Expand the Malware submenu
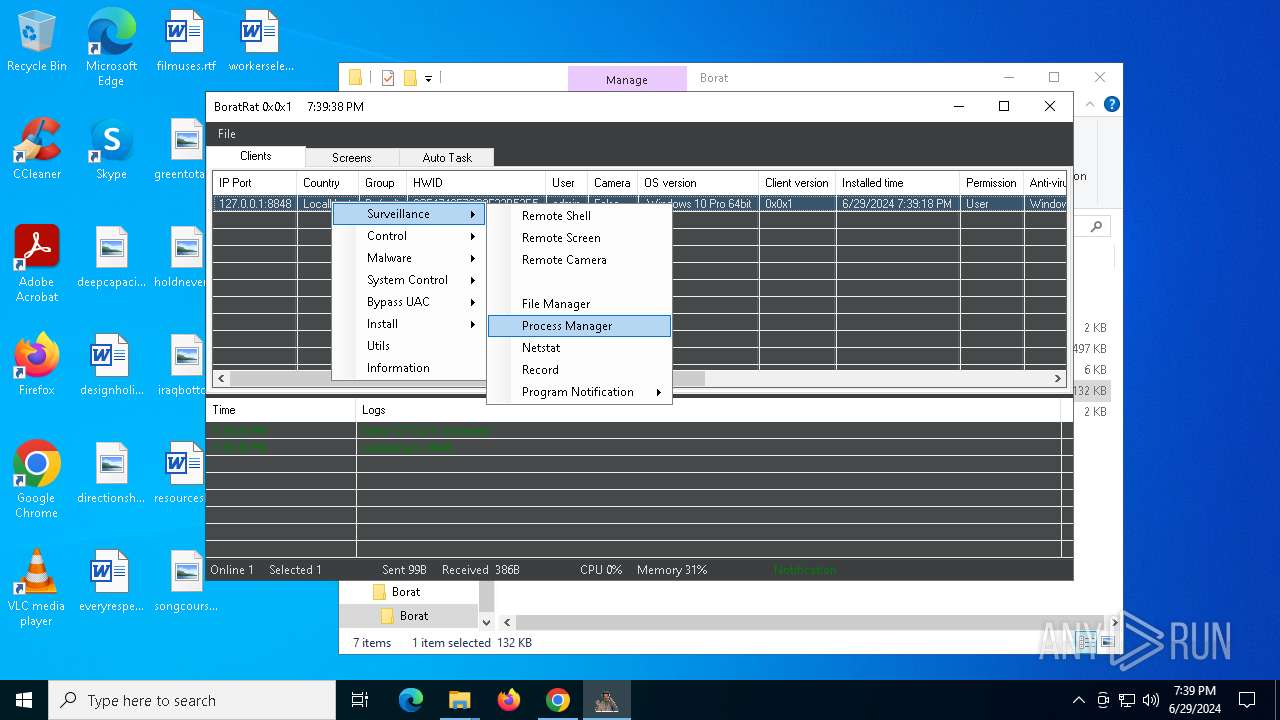 pos(408,258)
